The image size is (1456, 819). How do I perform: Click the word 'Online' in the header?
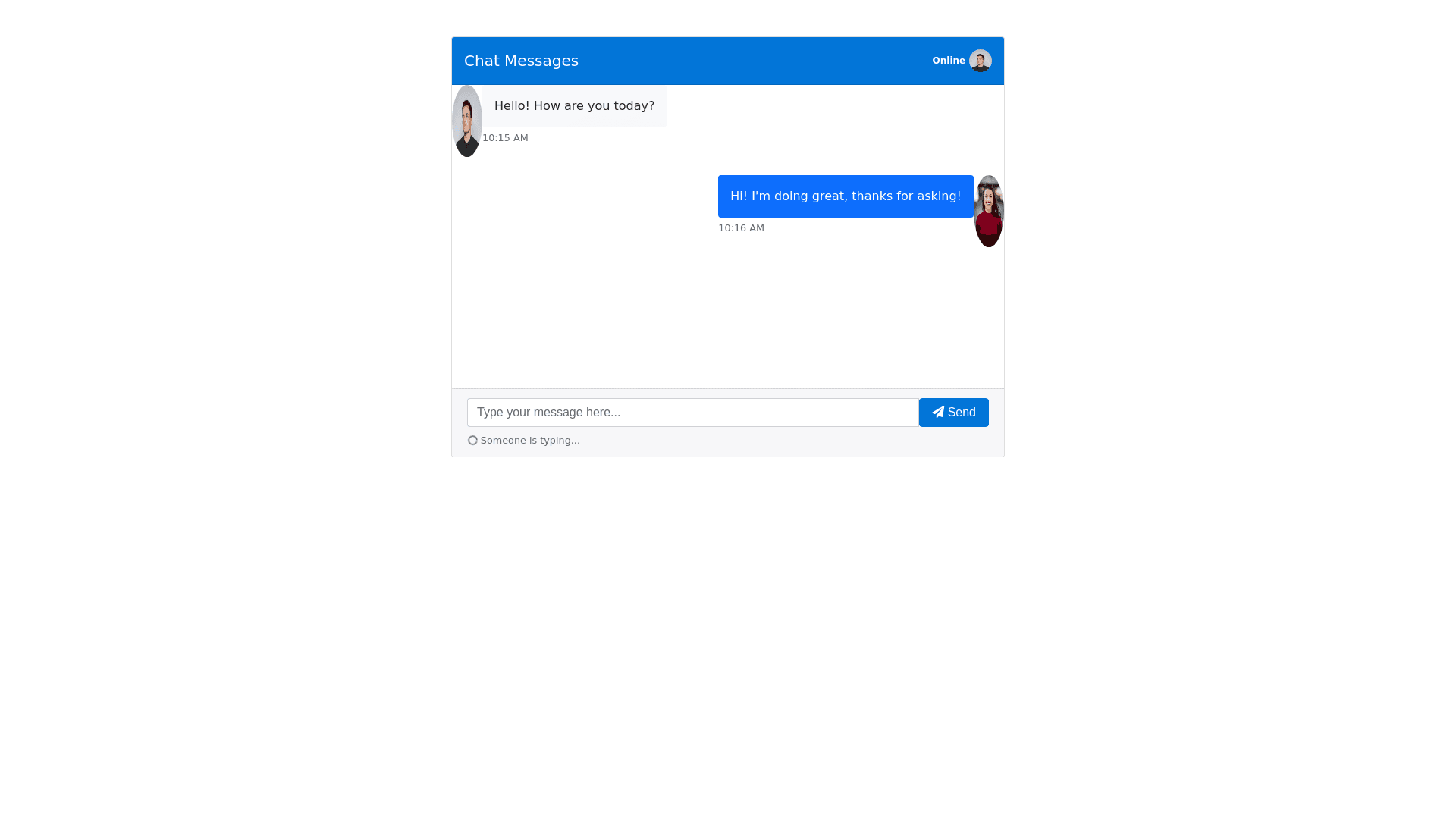(949, 61)
